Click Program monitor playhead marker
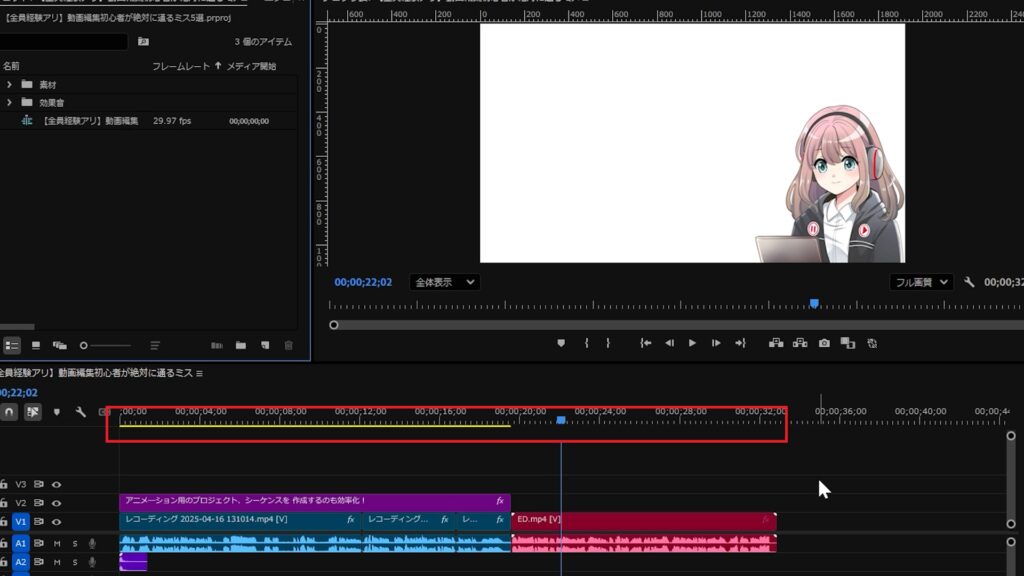 click(x=814, y=304)
